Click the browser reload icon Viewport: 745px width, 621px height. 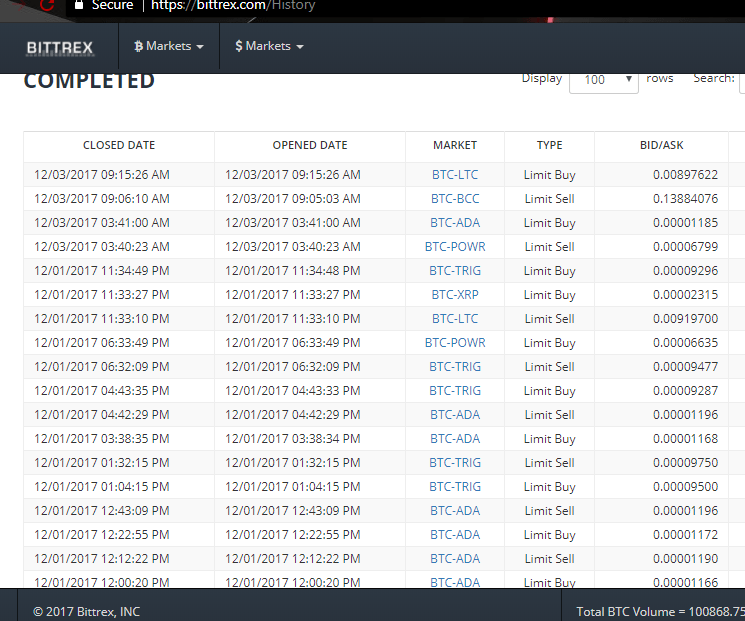point(46,5)
